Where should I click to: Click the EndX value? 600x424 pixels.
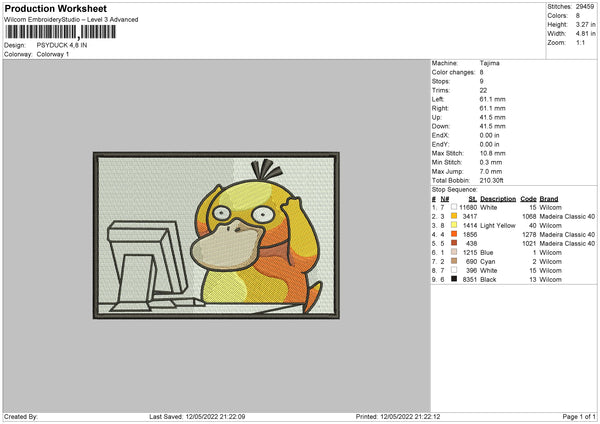click(x=489, y=135)
